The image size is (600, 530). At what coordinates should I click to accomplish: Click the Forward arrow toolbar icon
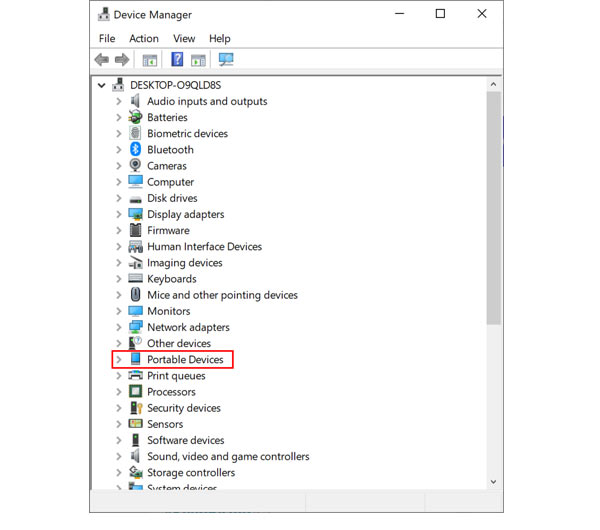122,61
